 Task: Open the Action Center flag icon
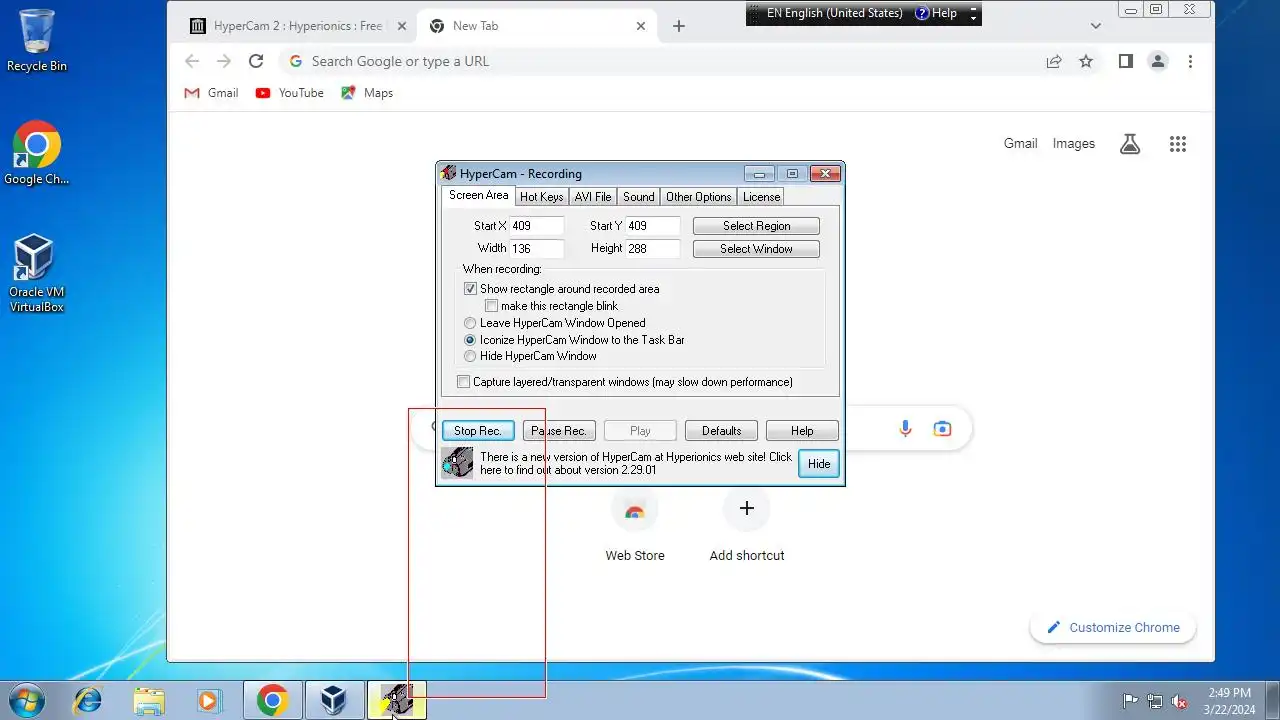tap(1131, 701)
